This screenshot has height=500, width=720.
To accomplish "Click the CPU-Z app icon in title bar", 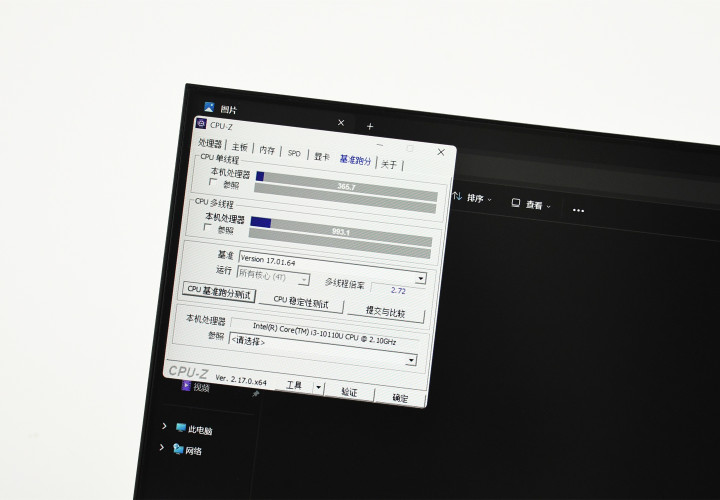I will pos(201,123).
